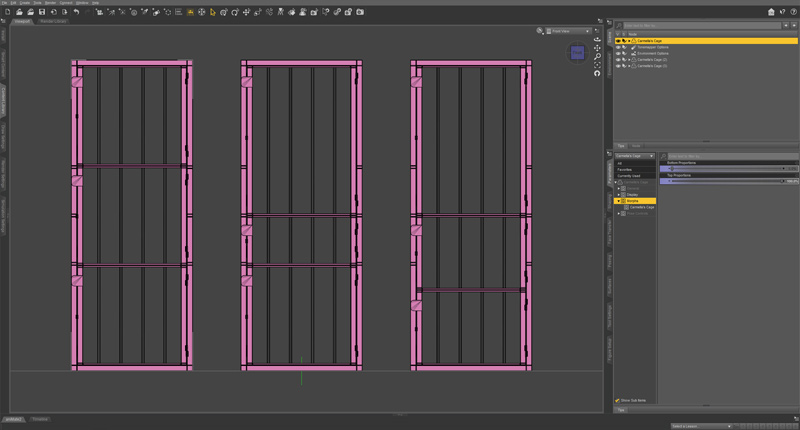The image size is (800, 430).
Task: Select the Currently Used filter
Action: coord(629,175)
